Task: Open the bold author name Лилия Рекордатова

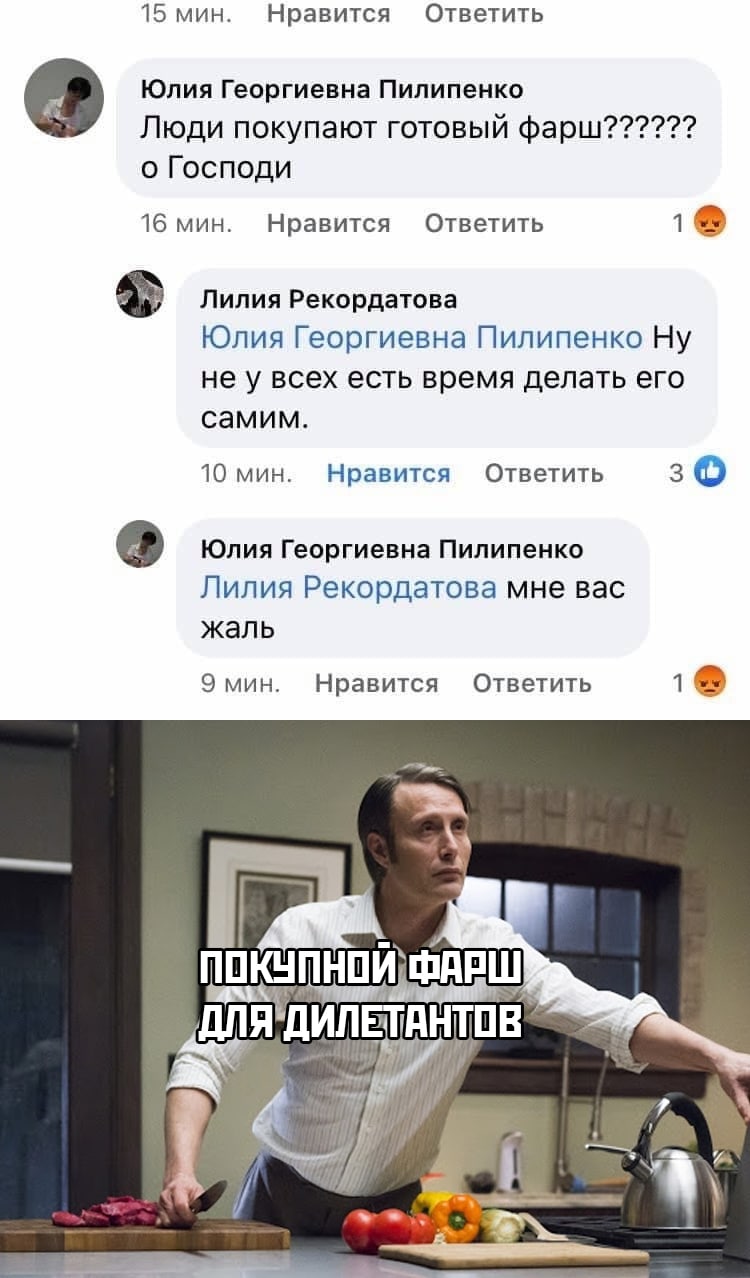Action: click(329, 298)
